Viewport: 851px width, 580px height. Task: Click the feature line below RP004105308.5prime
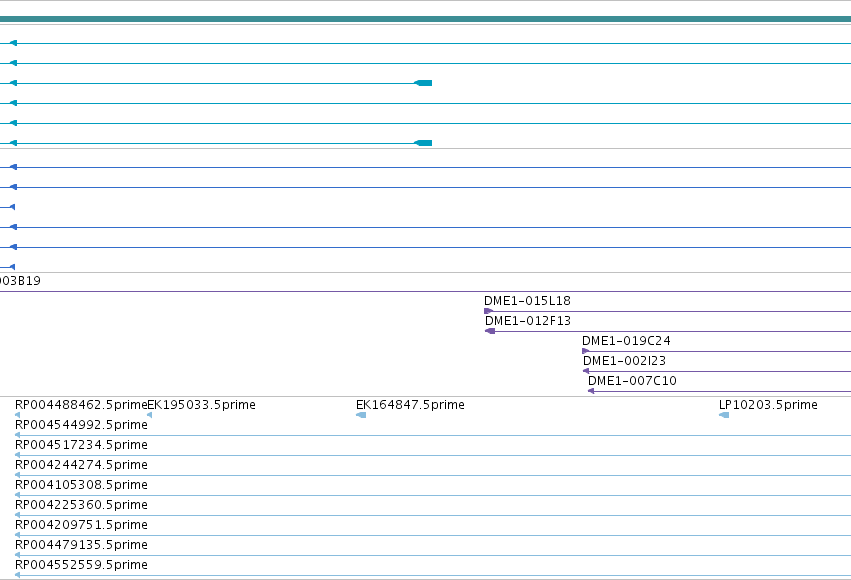433,495
